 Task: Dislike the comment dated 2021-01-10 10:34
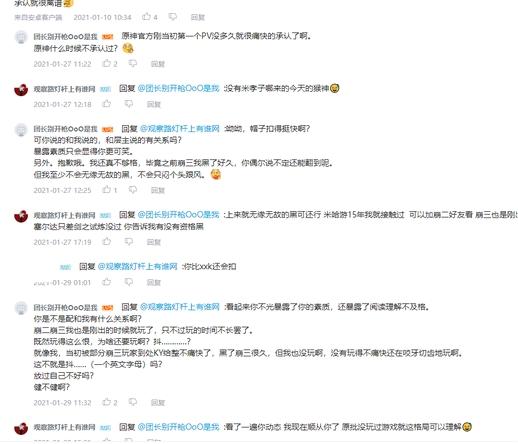[x=173, y=17]
